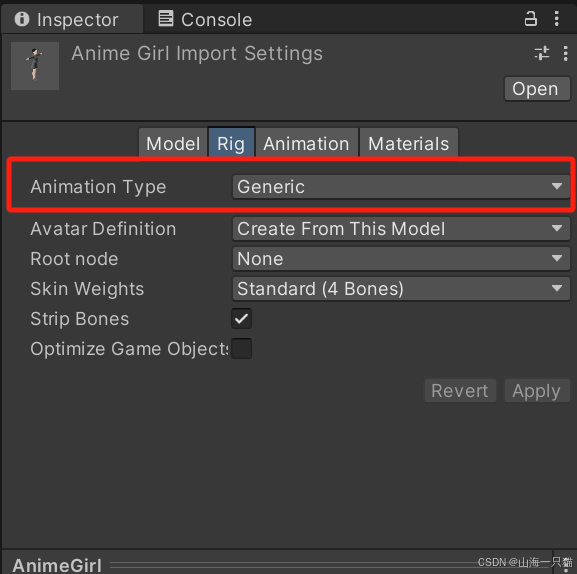Click the Console tab icon
The image size is (577, 574).
166,18
